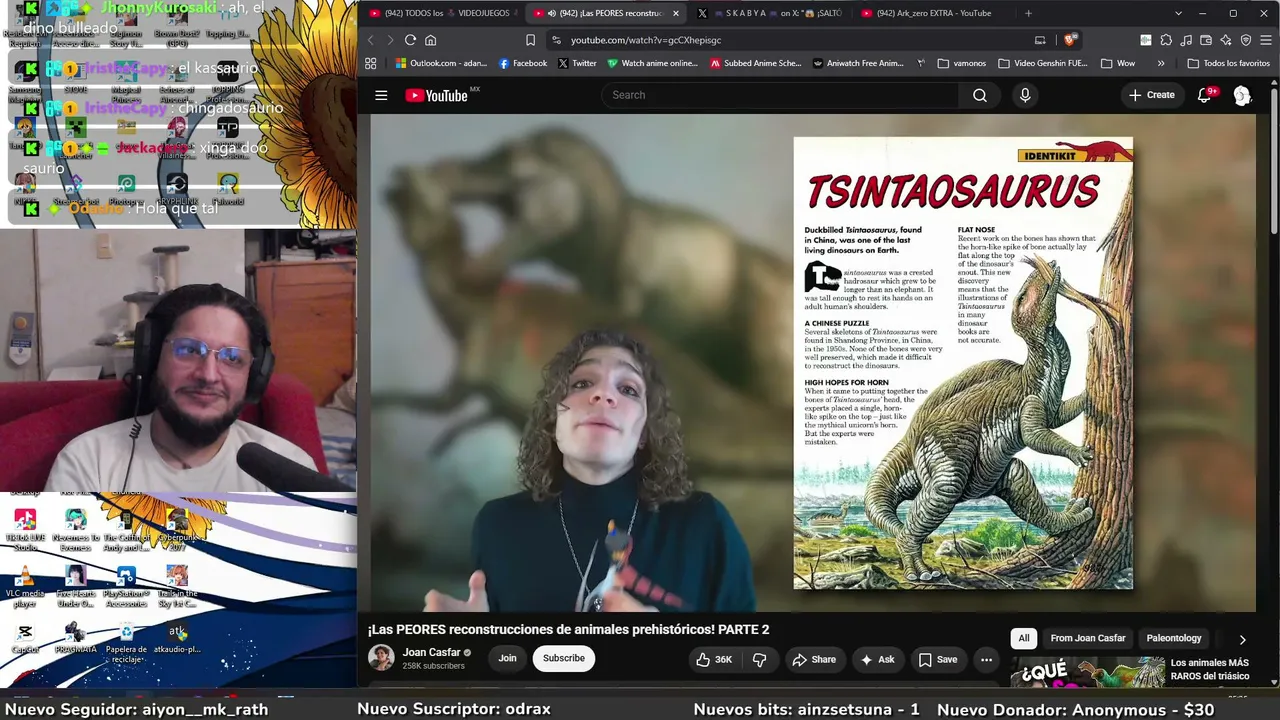Open the browser apps grid icon

point(370,63)
